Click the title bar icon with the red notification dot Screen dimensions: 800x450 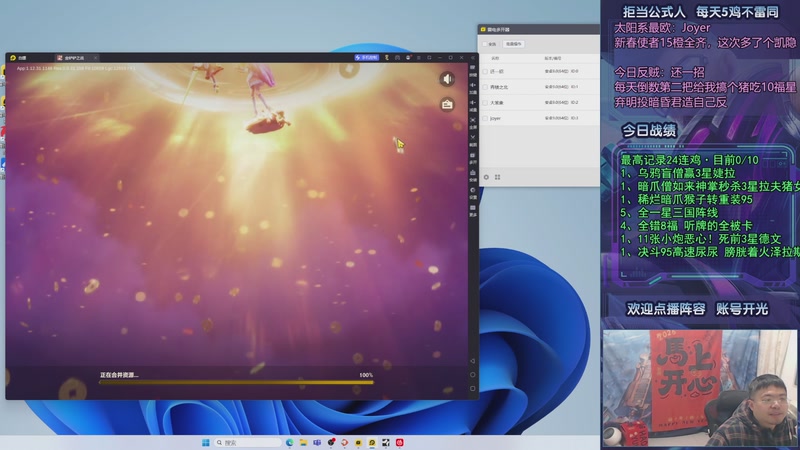pos(408,58)
